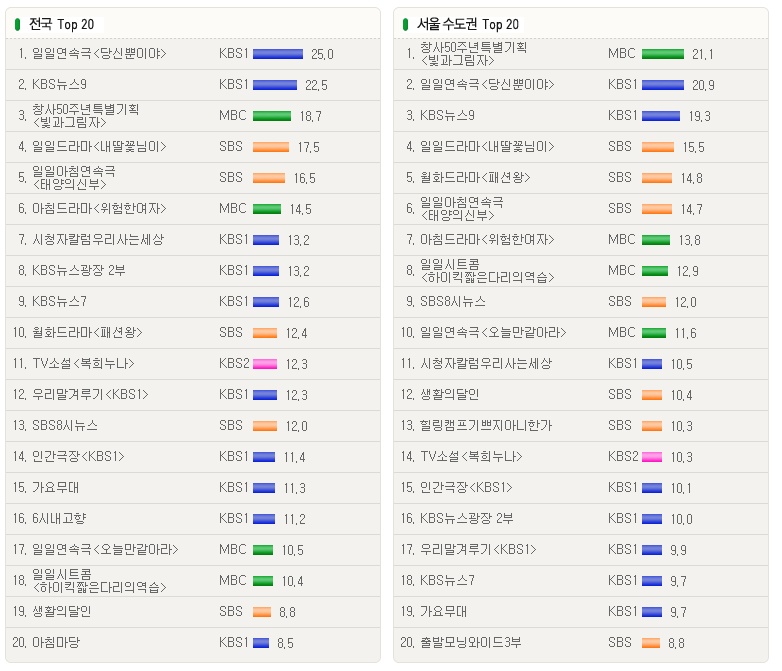Select 일일드라마<내딸꽃님이> in the 서울수도권 list
Screen dimensions: 782x671
(487, 146)
